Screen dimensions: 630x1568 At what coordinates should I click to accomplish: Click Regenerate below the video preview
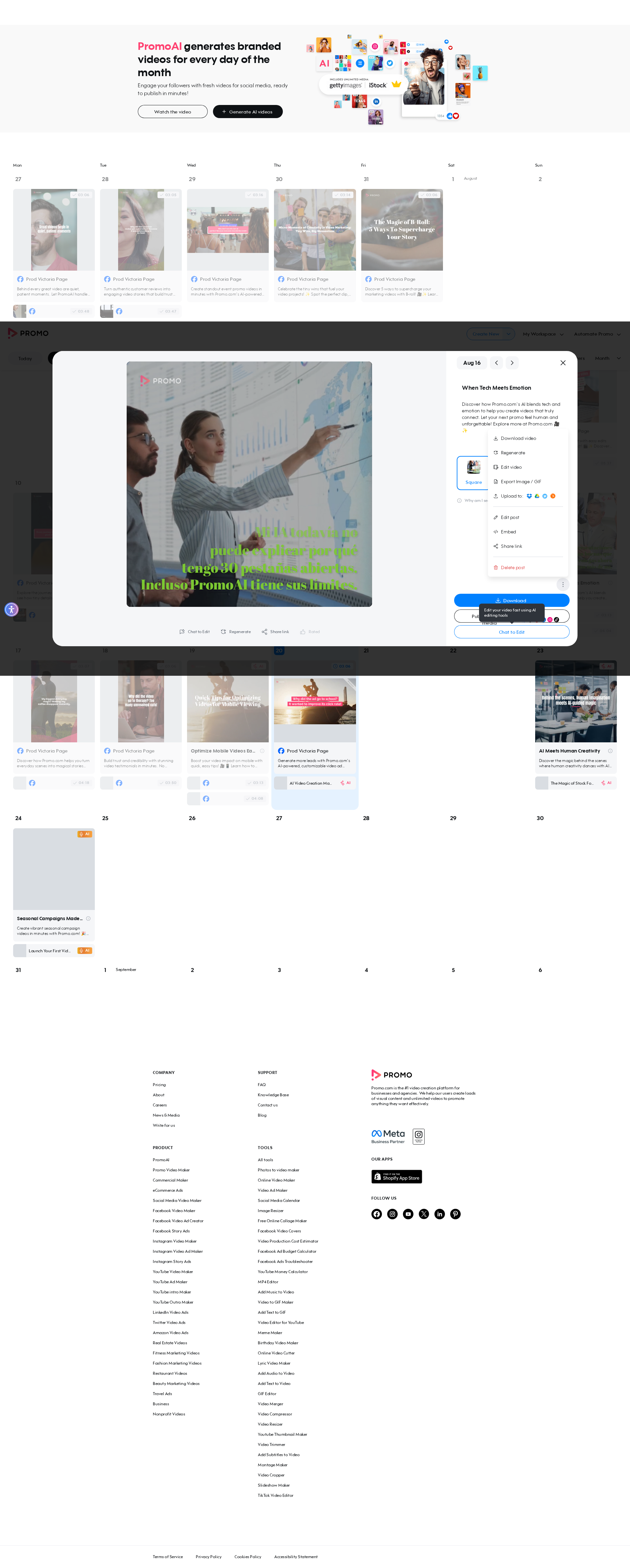point(236,632)
